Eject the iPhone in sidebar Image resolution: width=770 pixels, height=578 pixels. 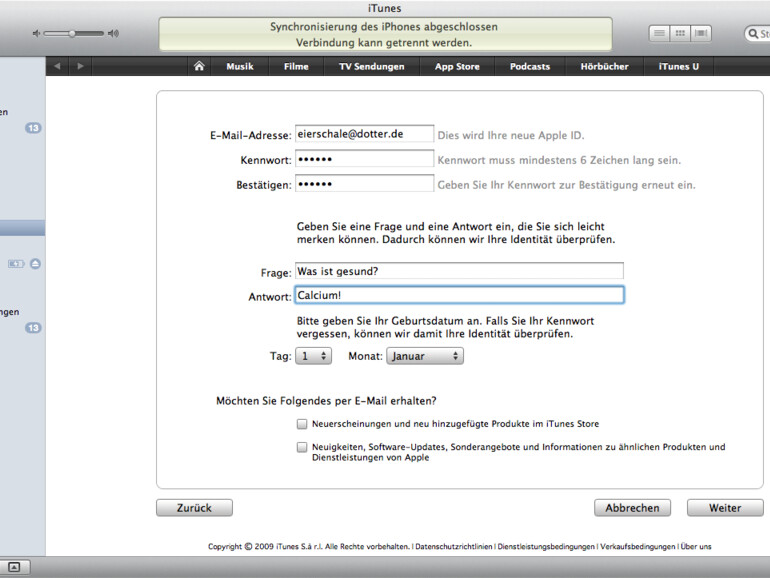35,264
